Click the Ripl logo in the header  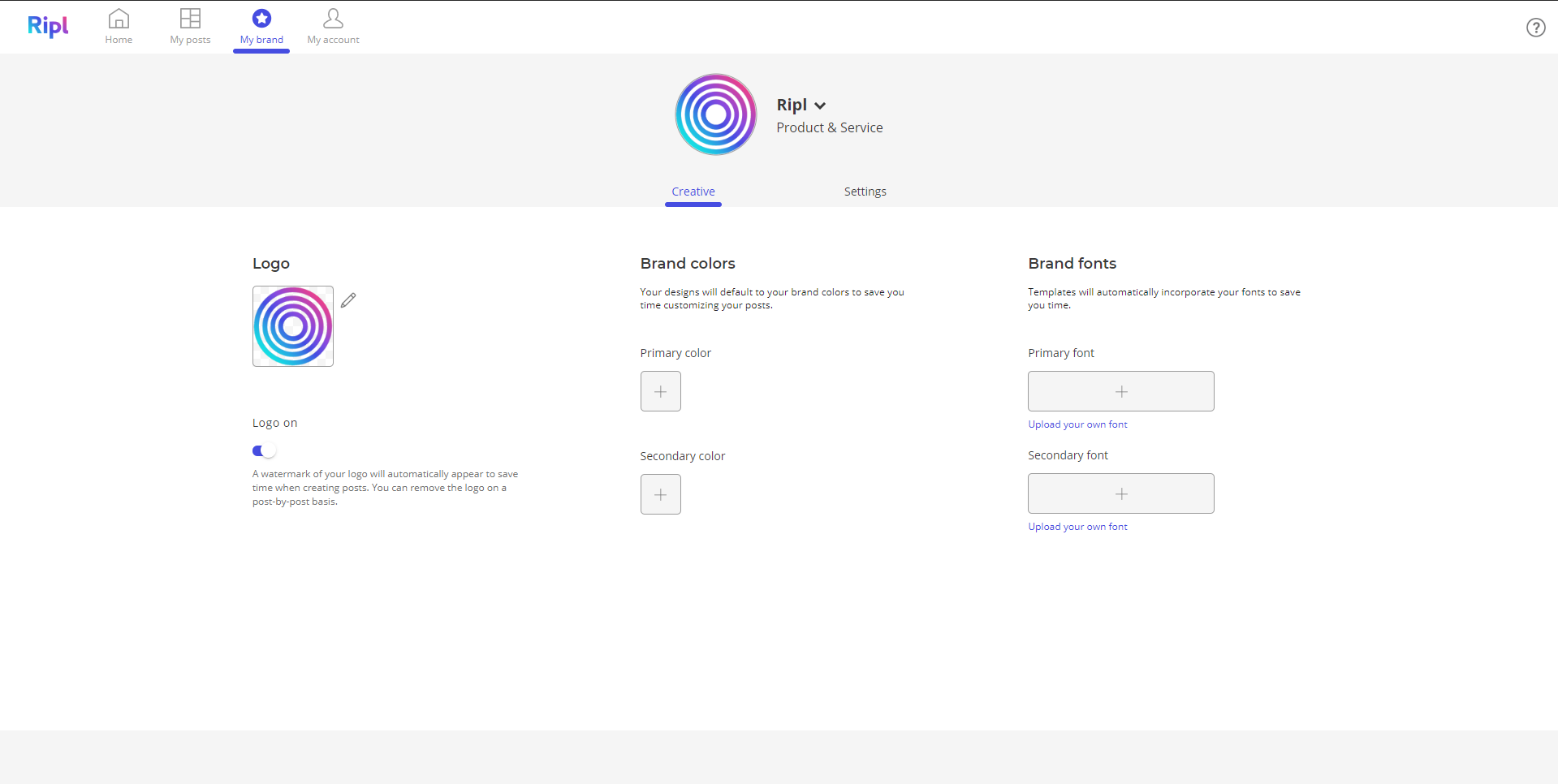pyautogui.click(x=47, y=26)
